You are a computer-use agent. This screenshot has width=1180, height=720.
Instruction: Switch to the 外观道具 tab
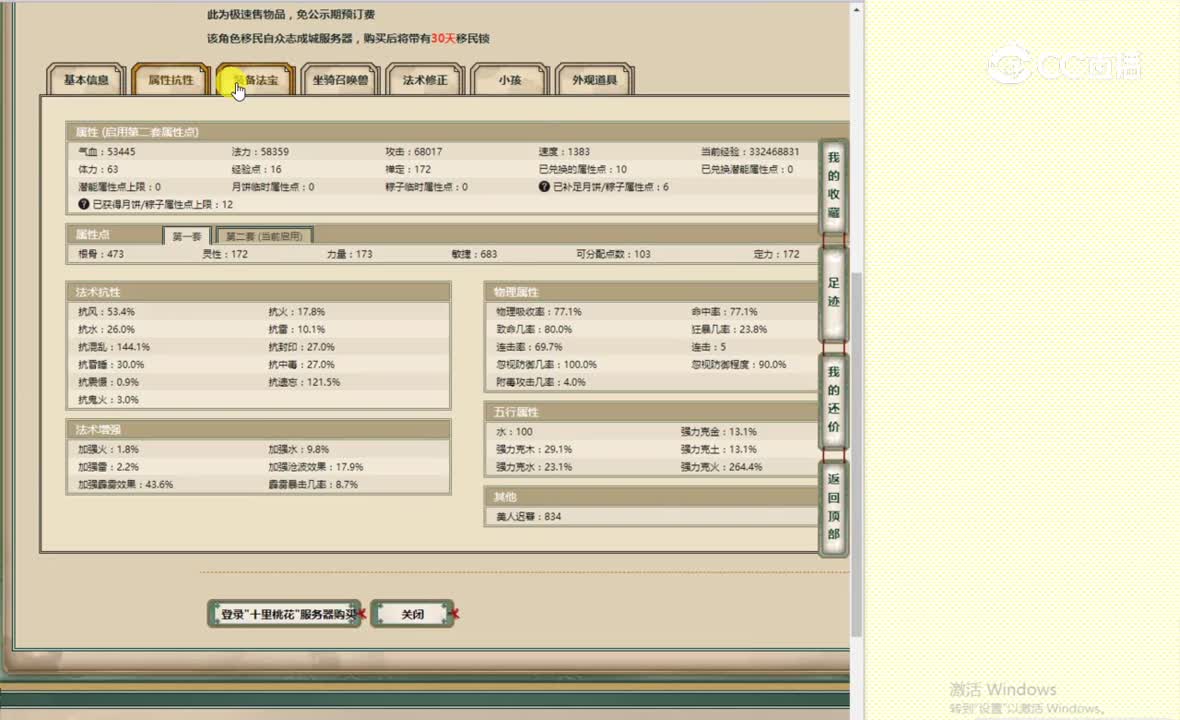click(595, 80)
